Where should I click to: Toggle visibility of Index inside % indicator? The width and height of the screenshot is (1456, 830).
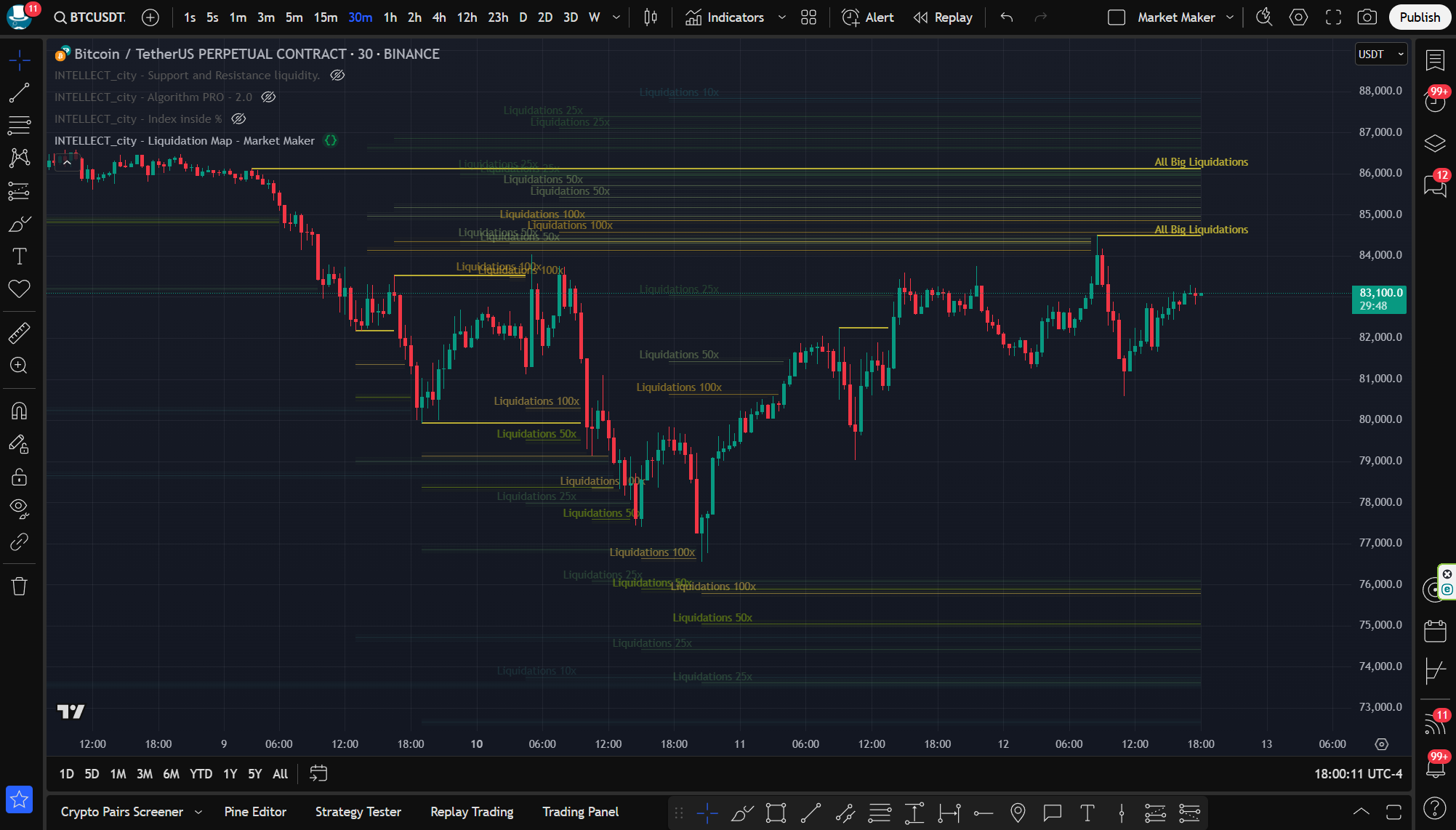coord(238,119)
